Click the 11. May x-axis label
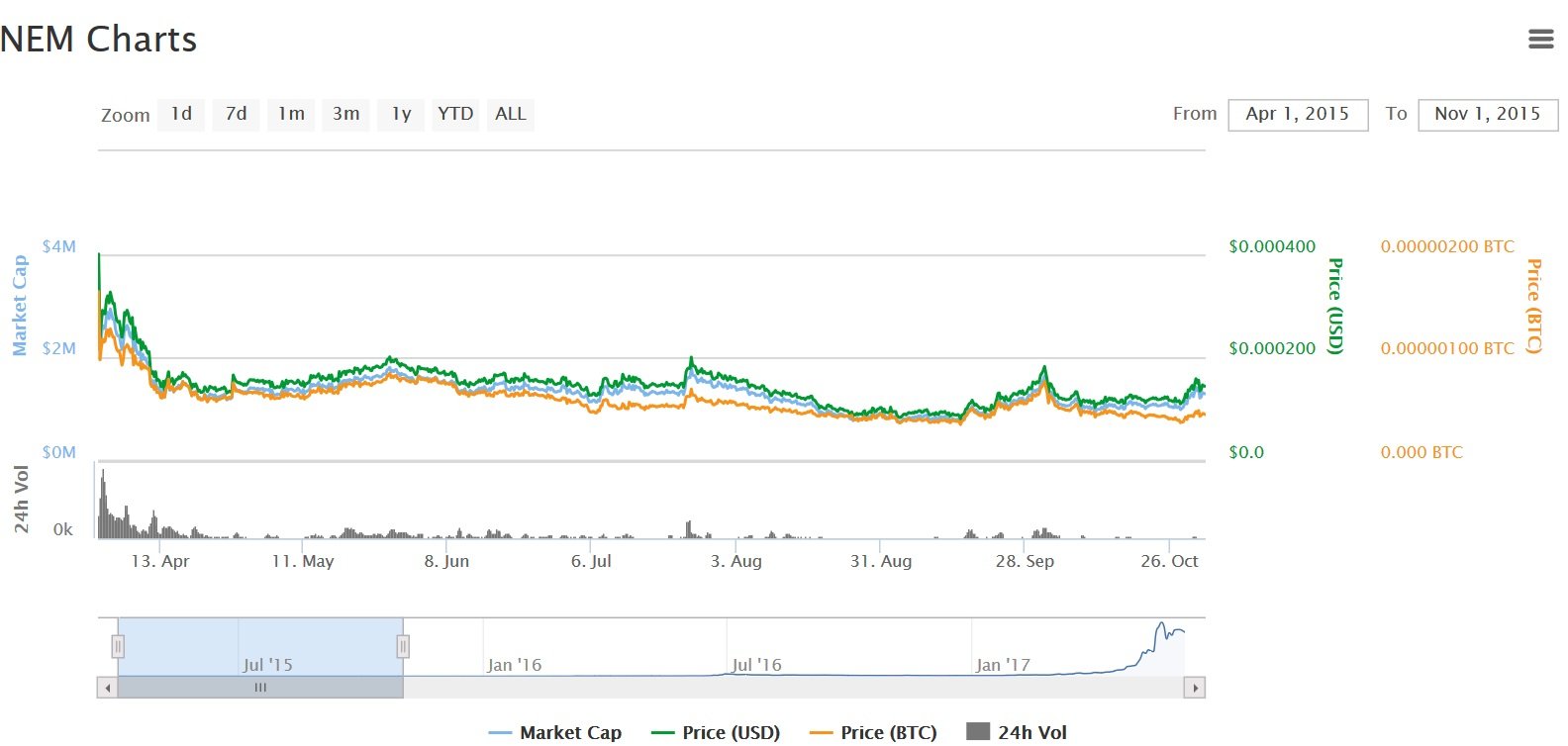Screen dimensions: 1568x746 pyautogui.click(x=303, y=561)
